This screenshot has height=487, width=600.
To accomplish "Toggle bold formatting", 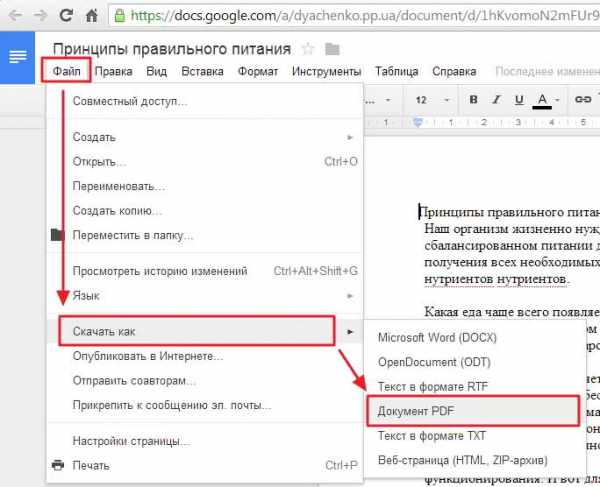I will click(473, 100).
